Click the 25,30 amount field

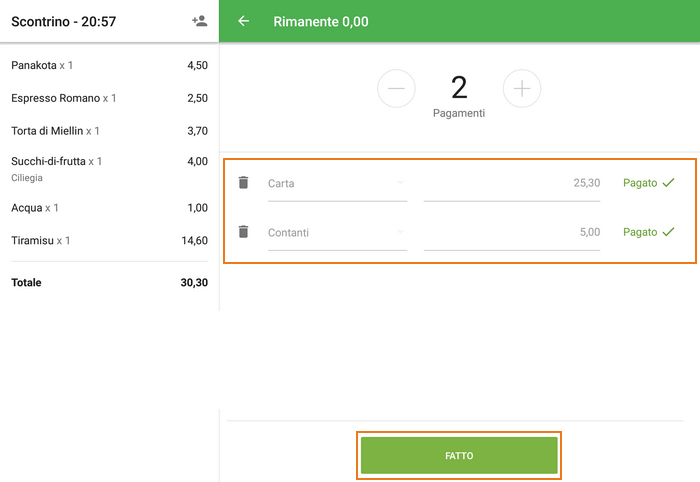click(511, 184)
